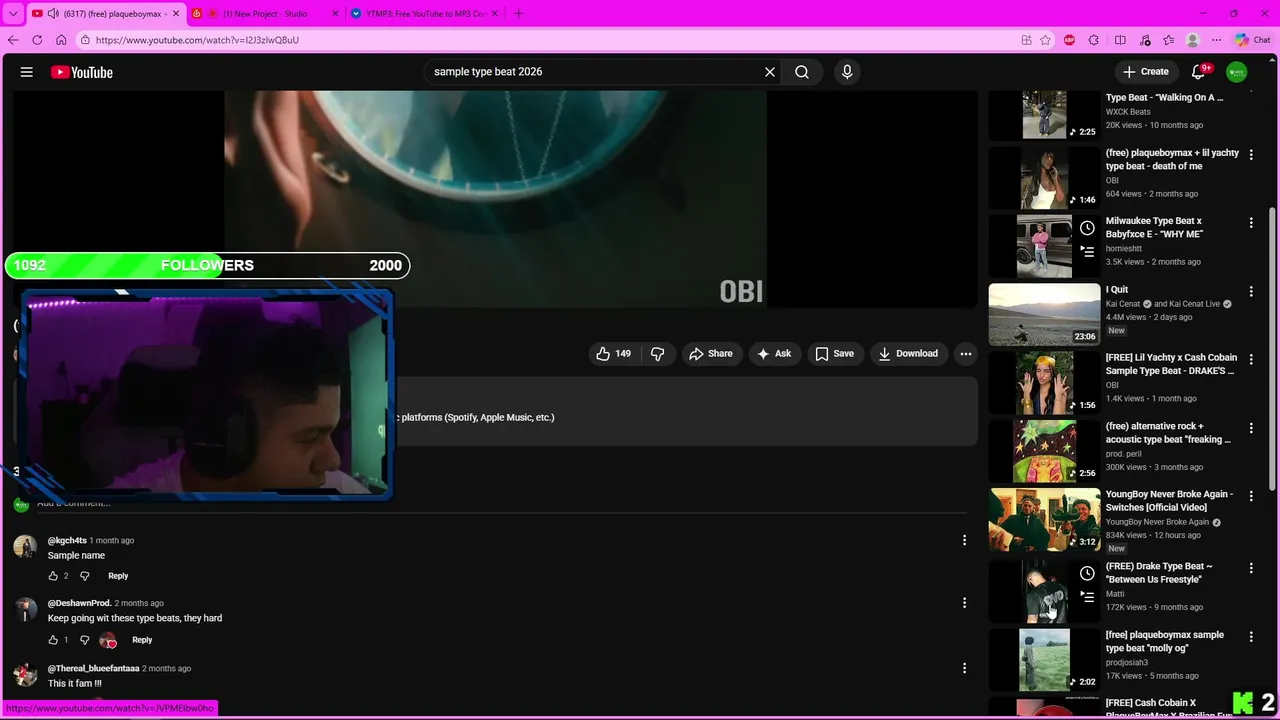Switch to the New Project - Studio tab

pyautogui.click(x=266, y=14)
